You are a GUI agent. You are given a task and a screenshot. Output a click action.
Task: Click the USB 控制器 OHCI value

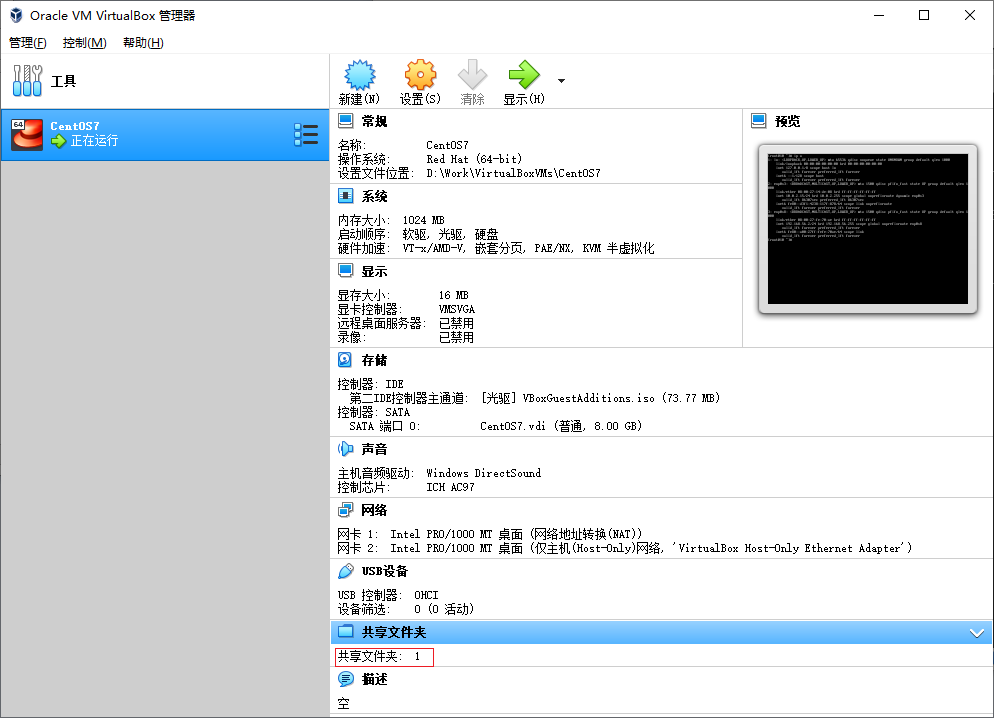(426, 594)
